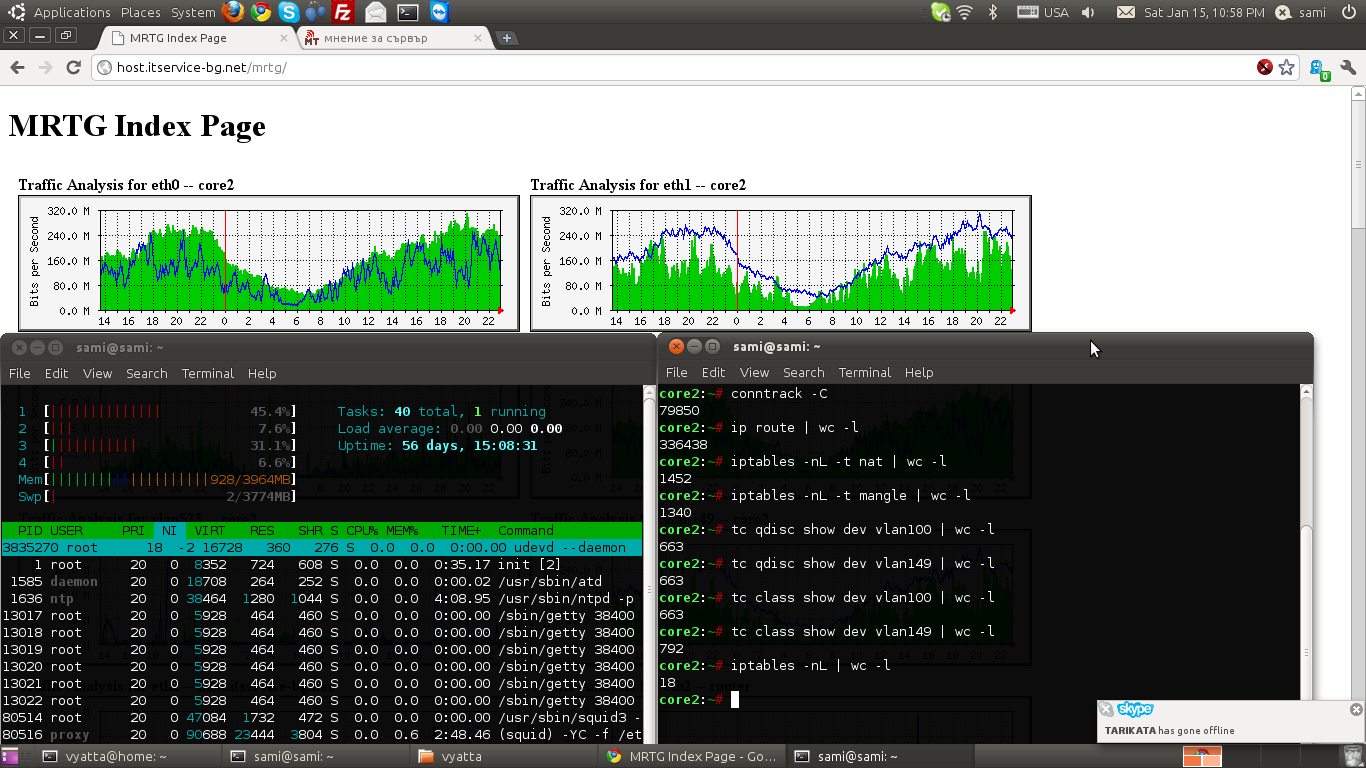
Task: Open the Applications menu
Action: tap(72, 12)
